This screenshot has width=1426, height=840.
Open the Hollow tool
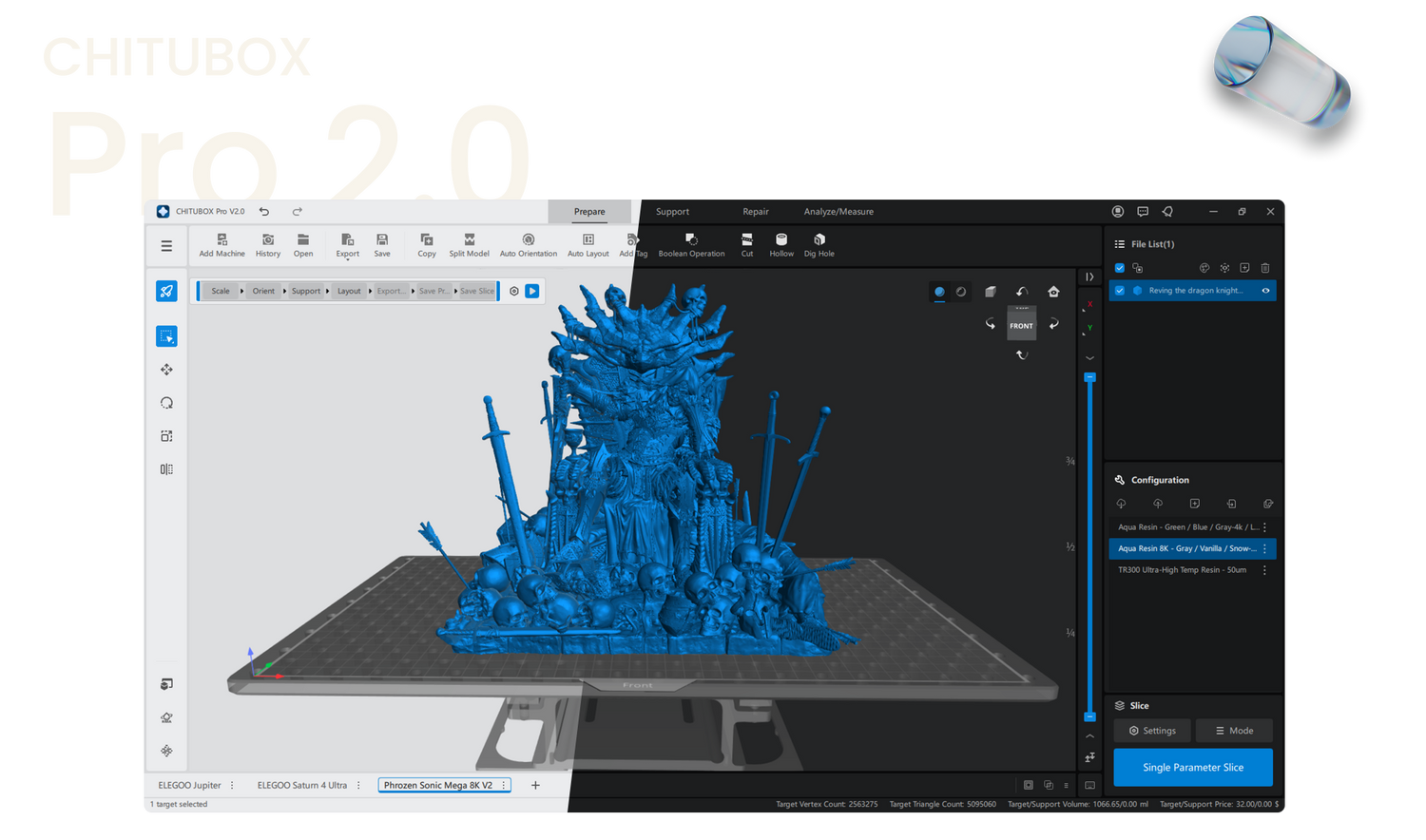781,245
